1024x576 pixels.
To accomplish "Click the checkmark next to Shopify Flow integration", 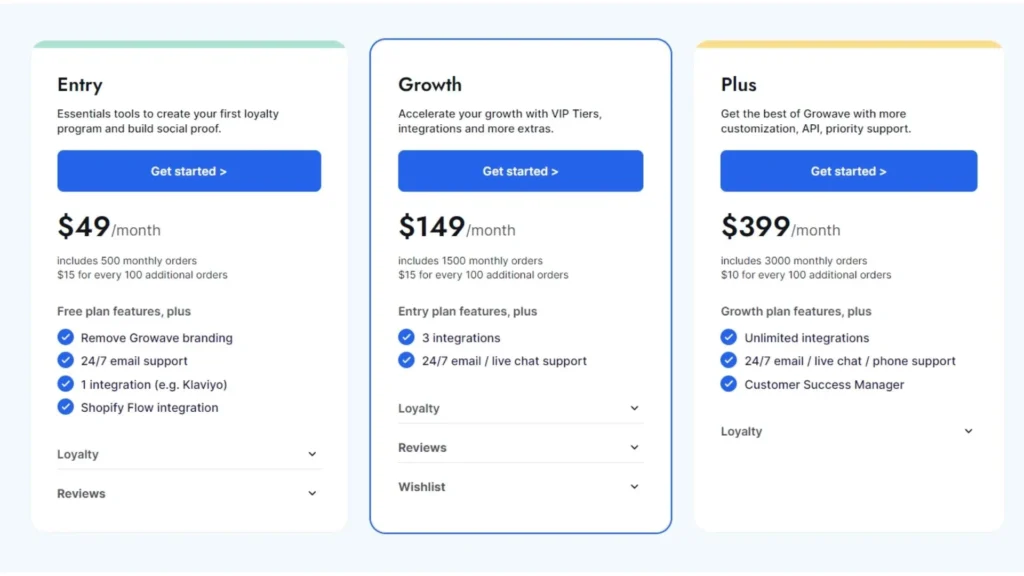I will click(x=65, y=407).
